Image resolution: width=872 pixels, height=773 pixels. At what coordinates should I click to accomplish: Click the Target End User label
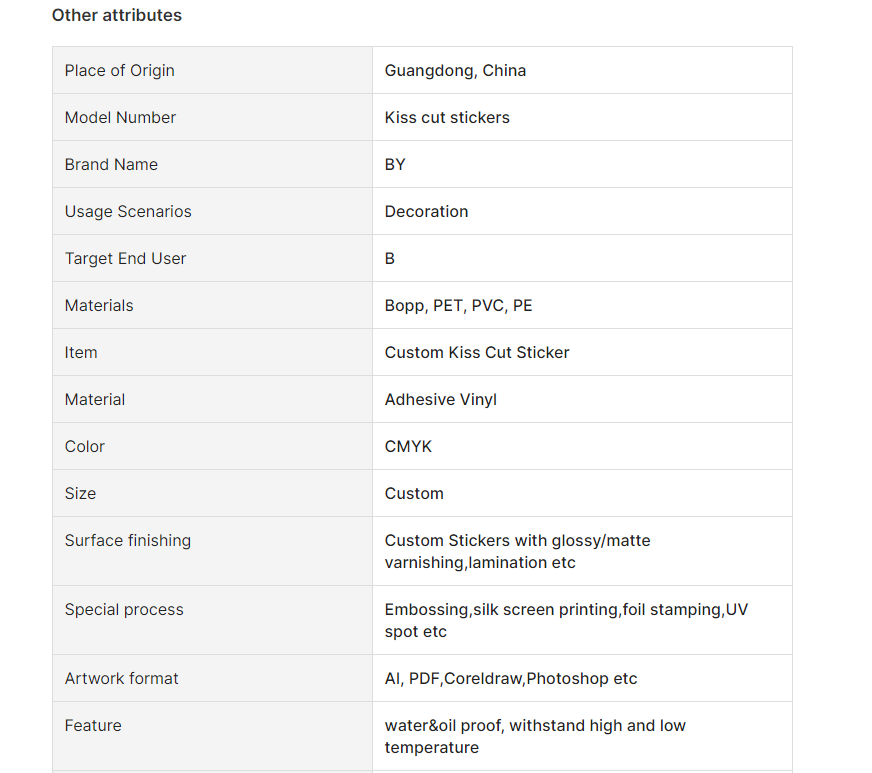(x=125, y=259)
